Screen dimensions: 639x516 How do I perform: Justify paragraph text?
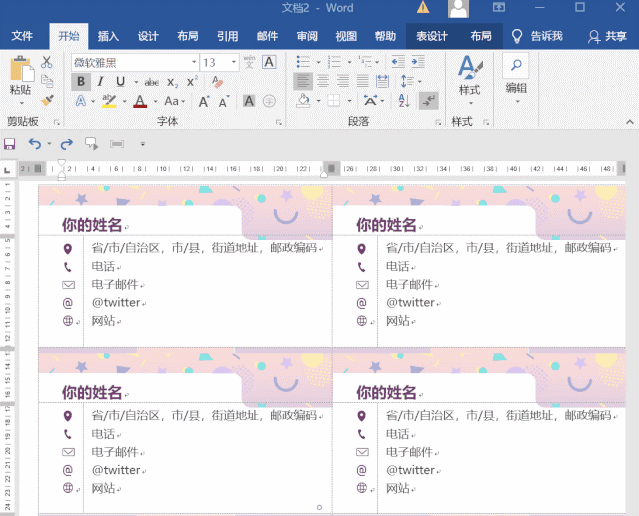click(363, 82)
